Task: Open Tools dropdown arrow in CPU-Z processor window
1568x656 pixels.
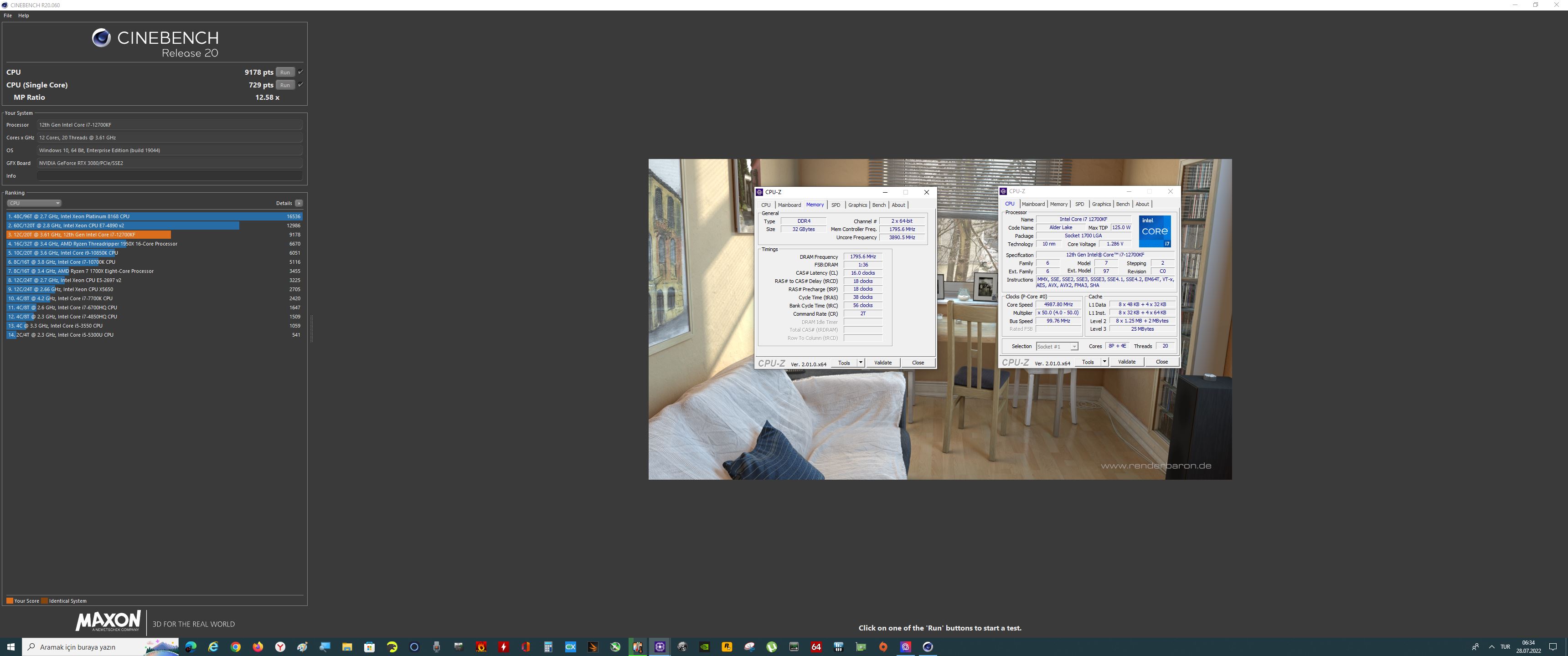Action: click(x=1104, y=361)
